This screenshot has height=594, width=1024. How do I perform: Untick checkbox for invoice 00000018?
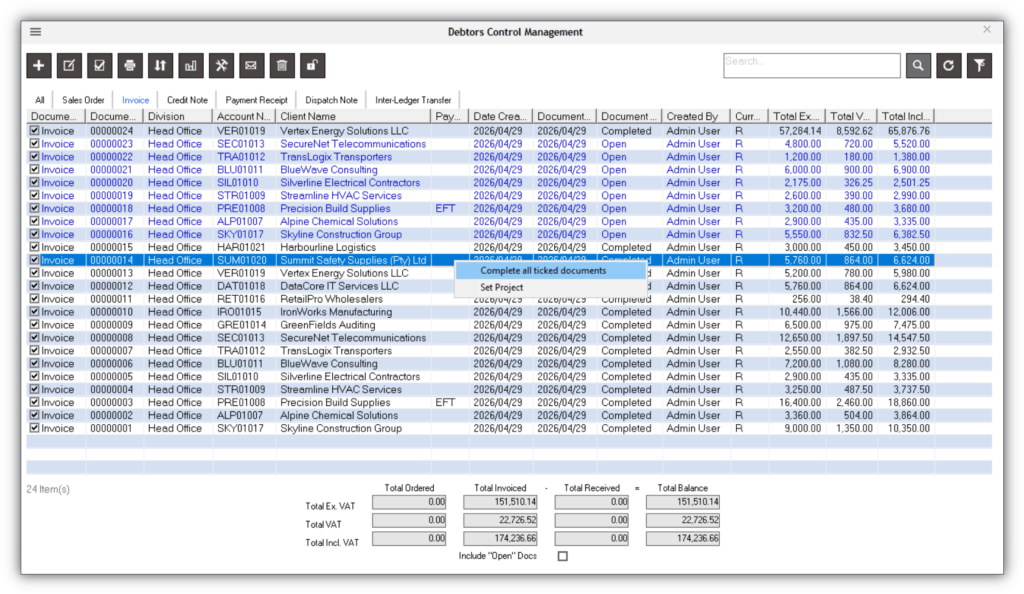tap(34, 208)
